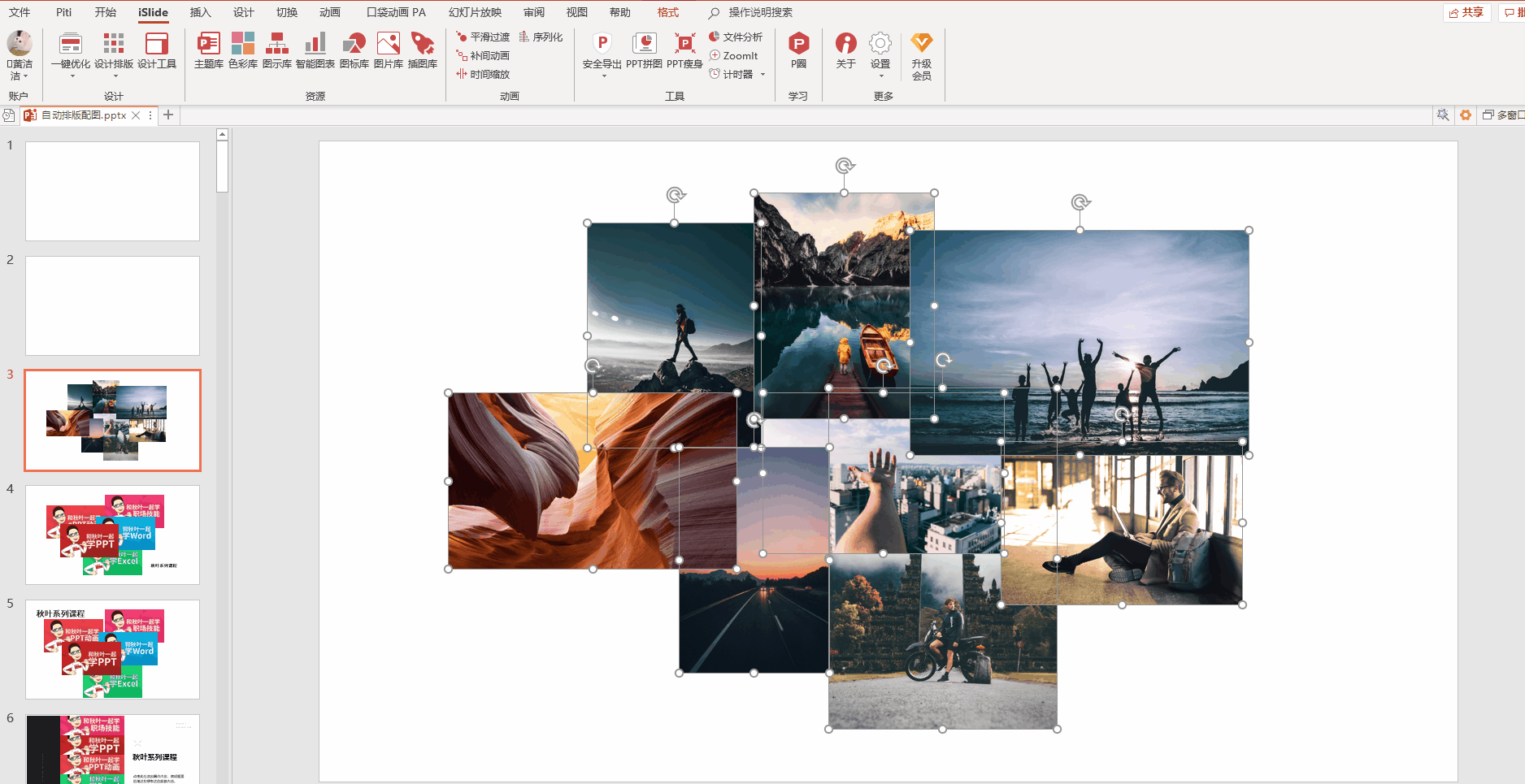This screenshot has width=1525, height=784.
Task: Expand the 安全导出 dropdown arrow
Action: (x=604, y=76)
